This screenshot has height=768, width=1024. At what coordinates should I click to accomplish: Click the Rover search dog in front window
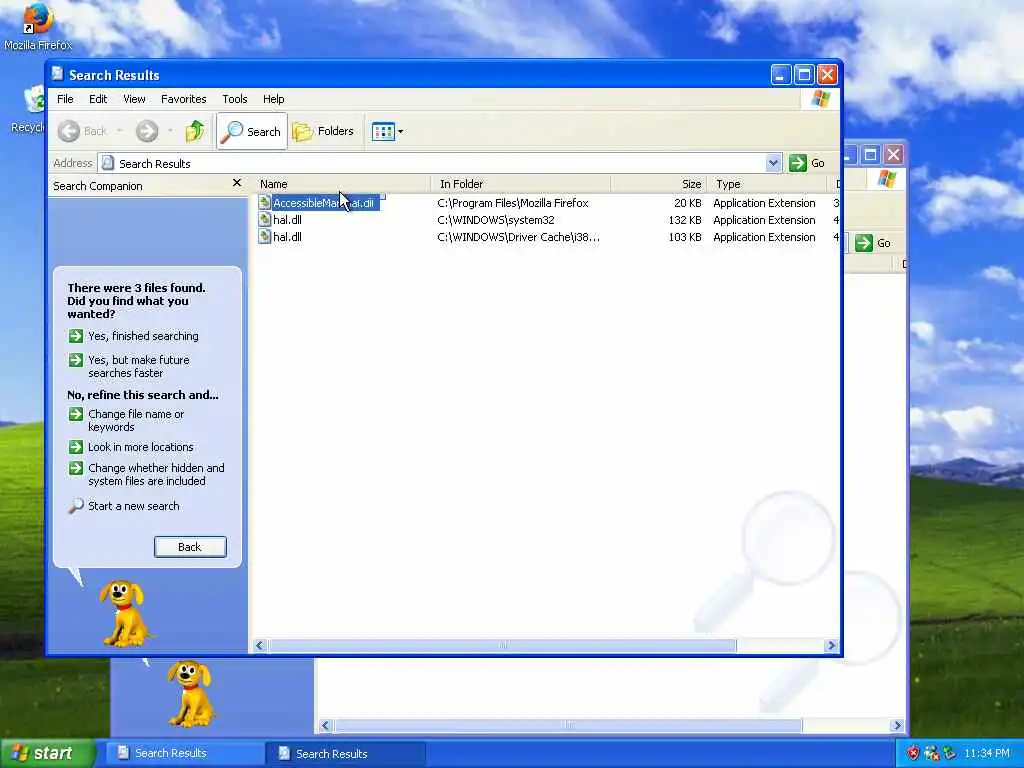click(x=124, y=613)
